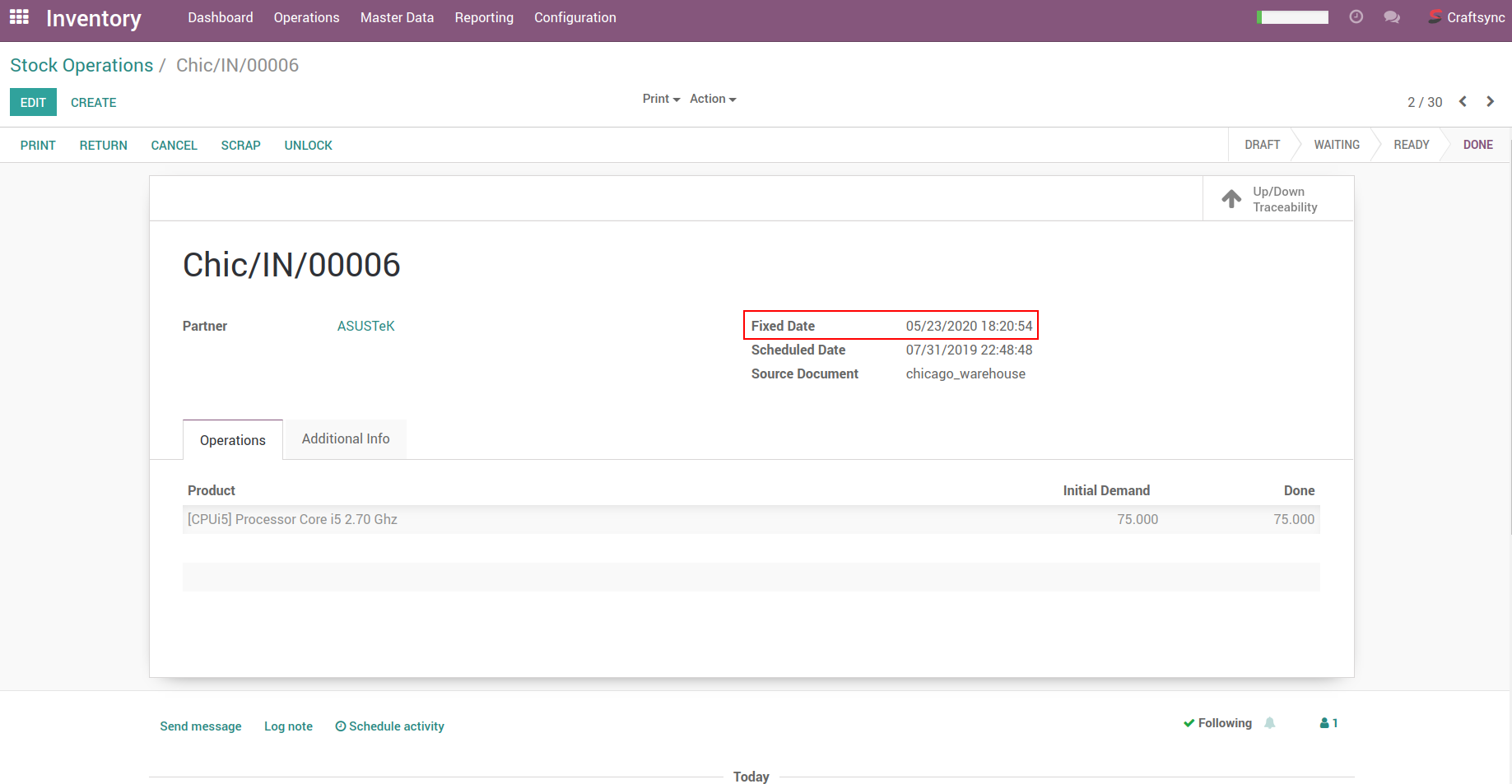This screenshot has width=1512, height=784.
Task: Open the conversations chat icon
Action: click(x=1392, y=17)
